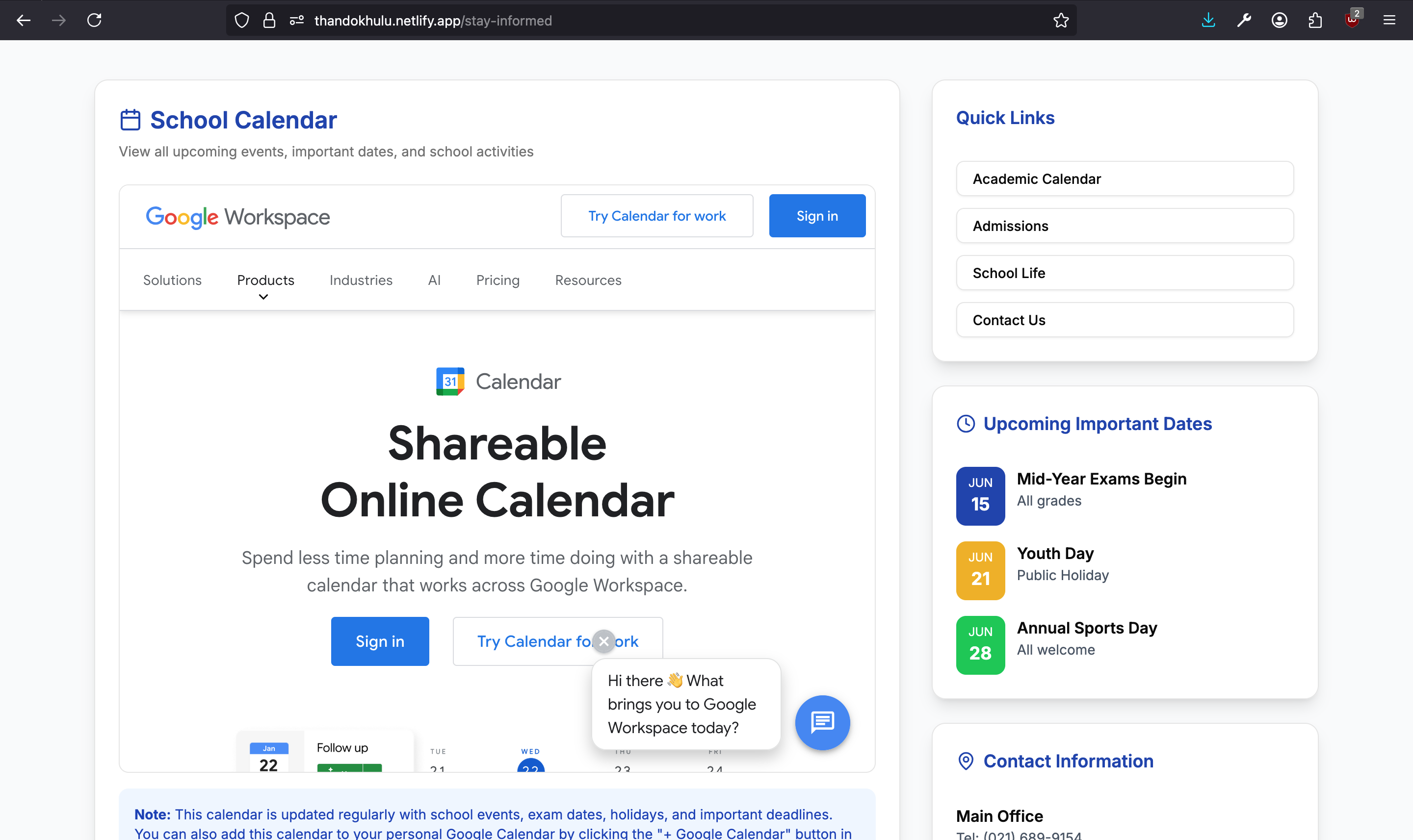Expand the Products dropdown chevron
This screenshot has height=840, width=1413.
pos(263,297)
